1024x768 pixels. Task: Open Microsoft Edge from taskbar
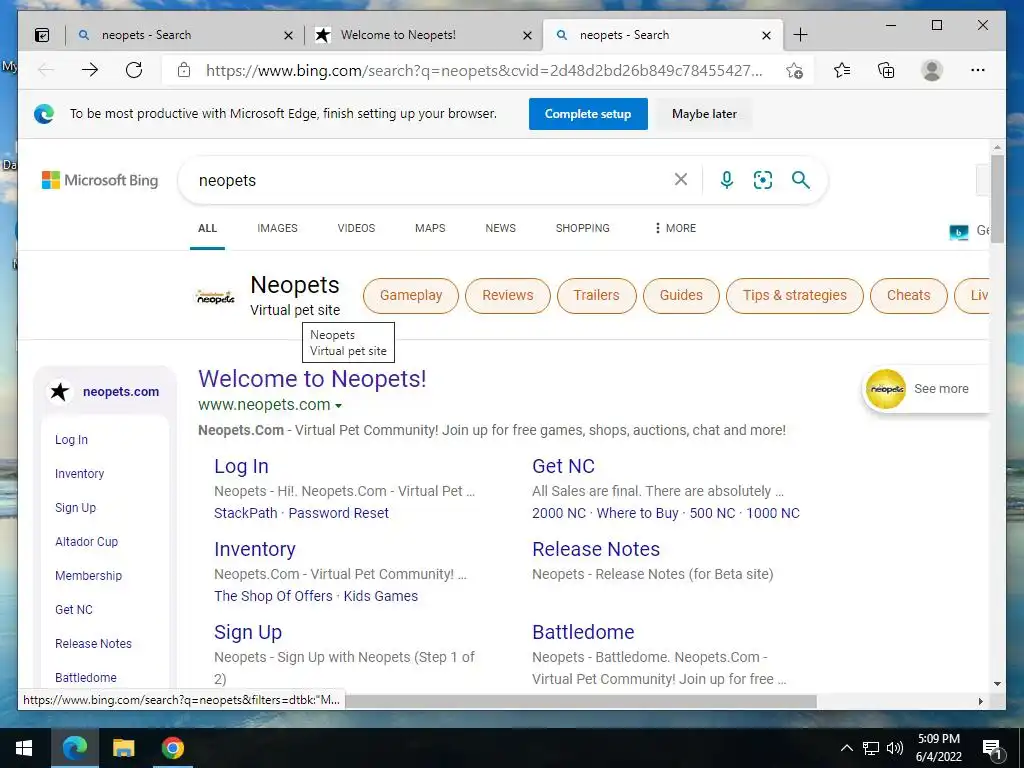click(x=74, y=748)
